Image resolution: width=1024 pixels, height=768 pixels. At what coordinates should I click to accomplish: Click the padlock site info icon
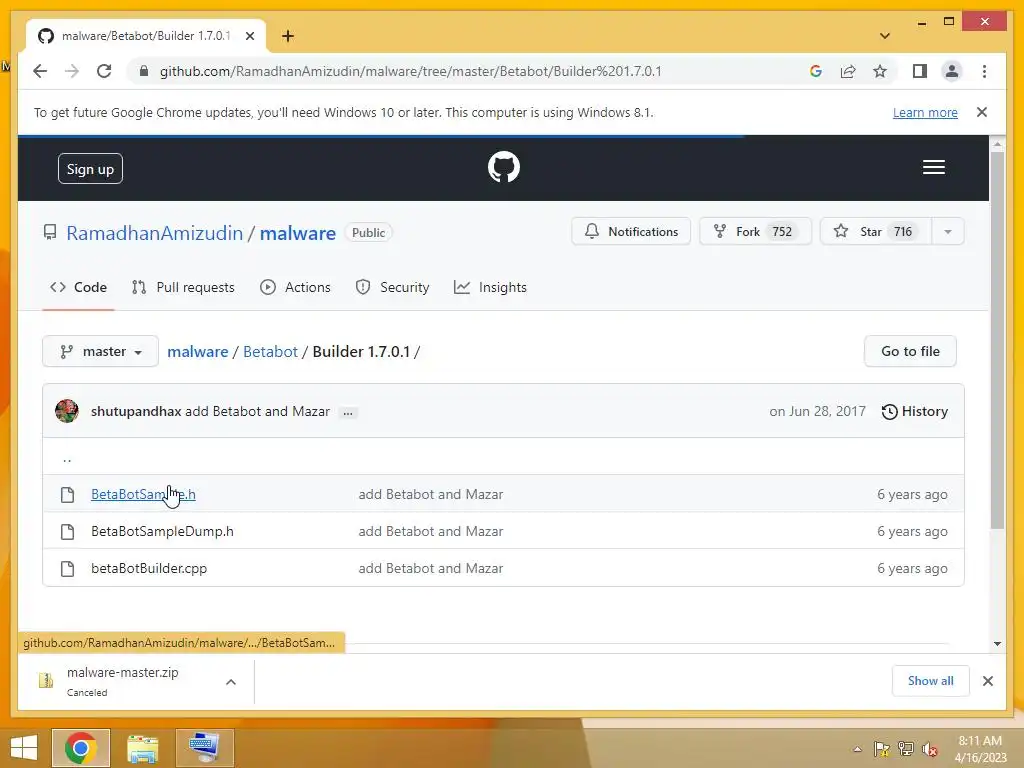click(144, 71)
